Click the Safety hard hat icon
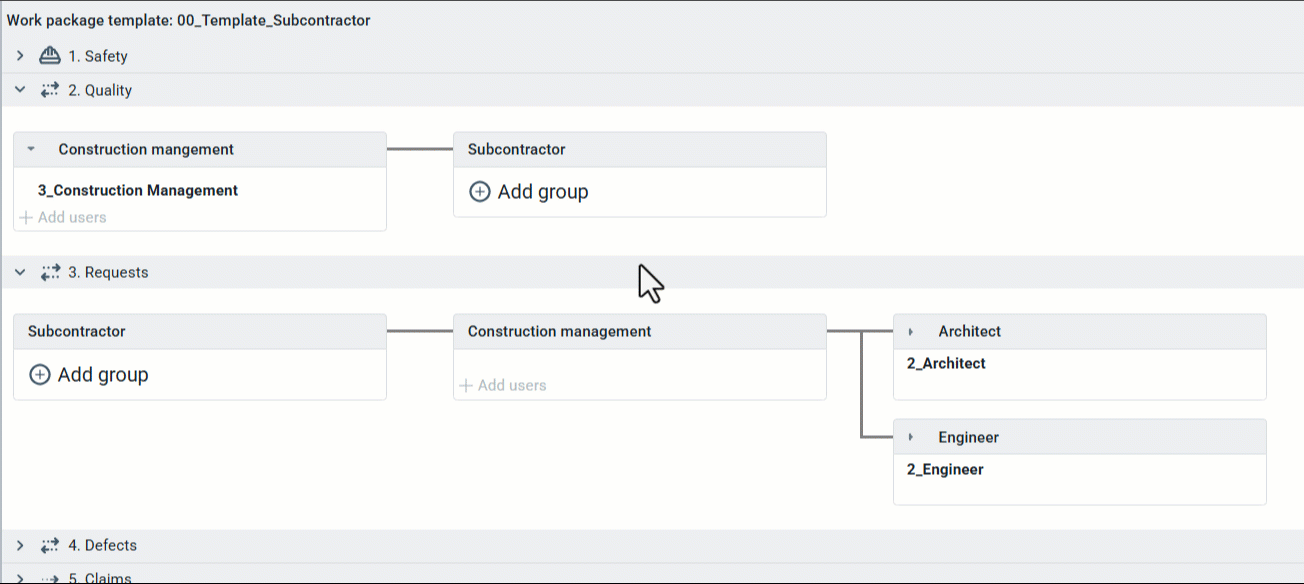 coord(50,56)
